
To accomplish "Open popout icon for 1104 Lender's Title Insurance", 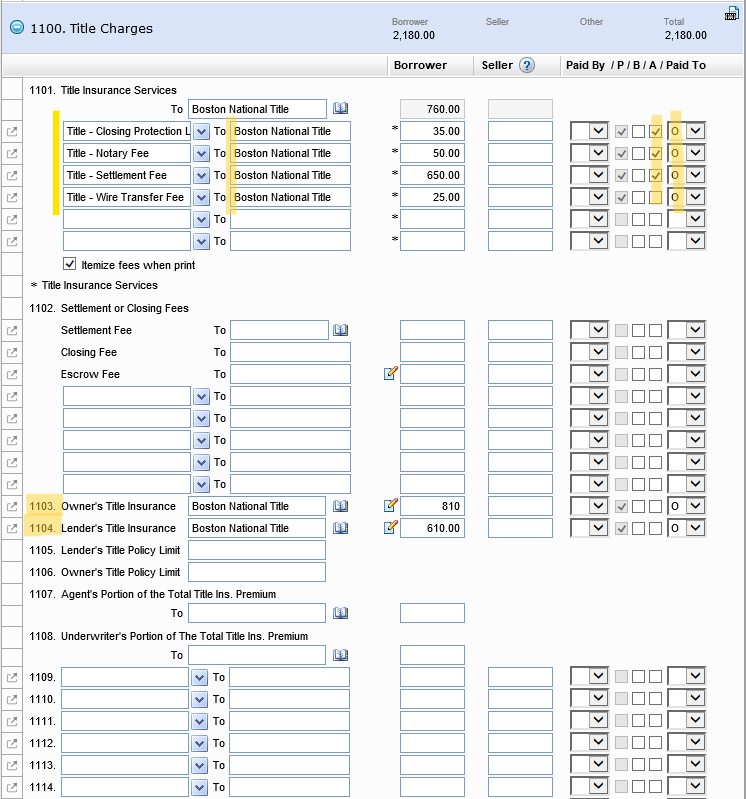I will pos(12,528).
